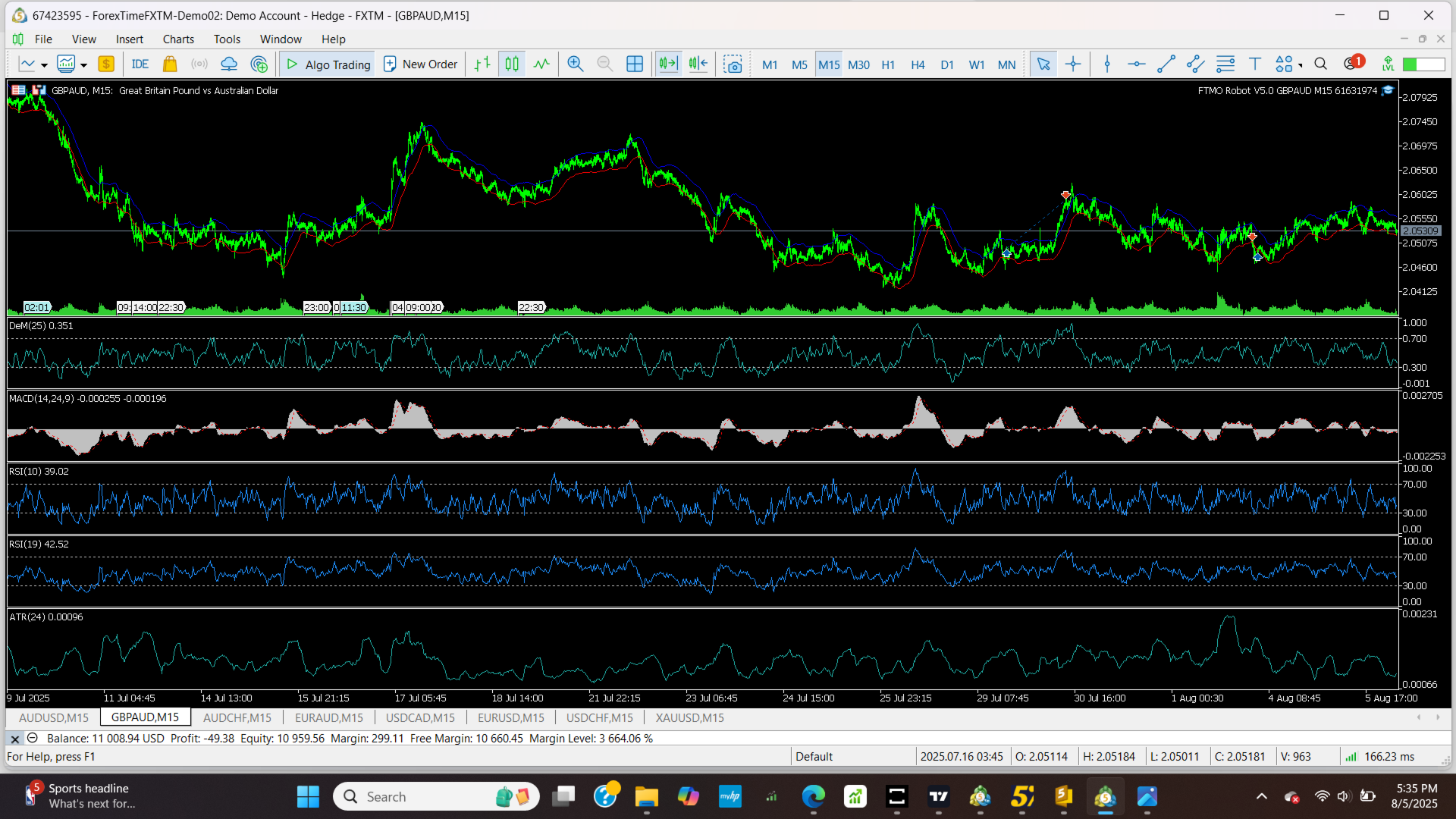This screenshot has width=1456, height=819.
Task: Toggle Algo Trading on or off
Action: [328, 64]
